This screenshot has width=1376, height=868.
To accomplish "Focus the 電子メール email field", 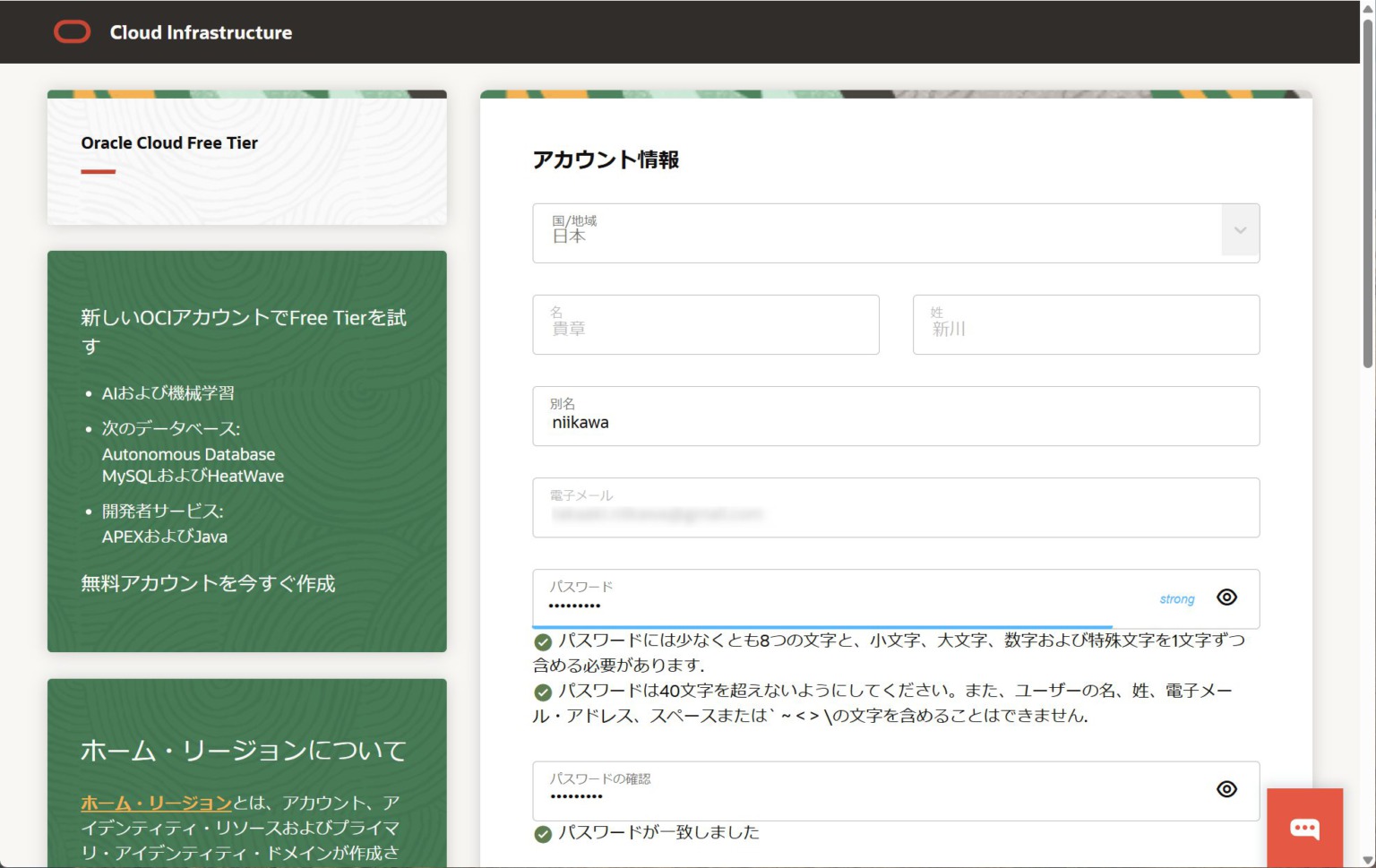I will click(896, 508).
